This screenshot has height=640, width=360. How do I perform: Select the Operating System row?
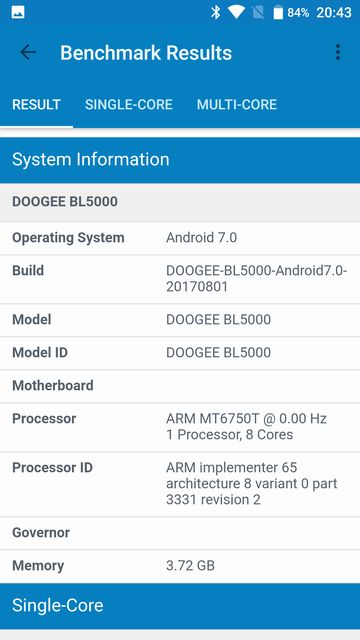[180, 238]
